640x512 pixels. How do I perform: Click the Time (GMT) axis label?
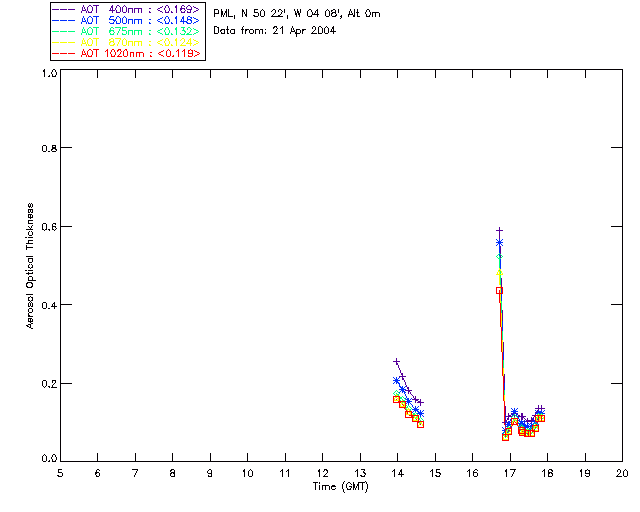point(341,487)
